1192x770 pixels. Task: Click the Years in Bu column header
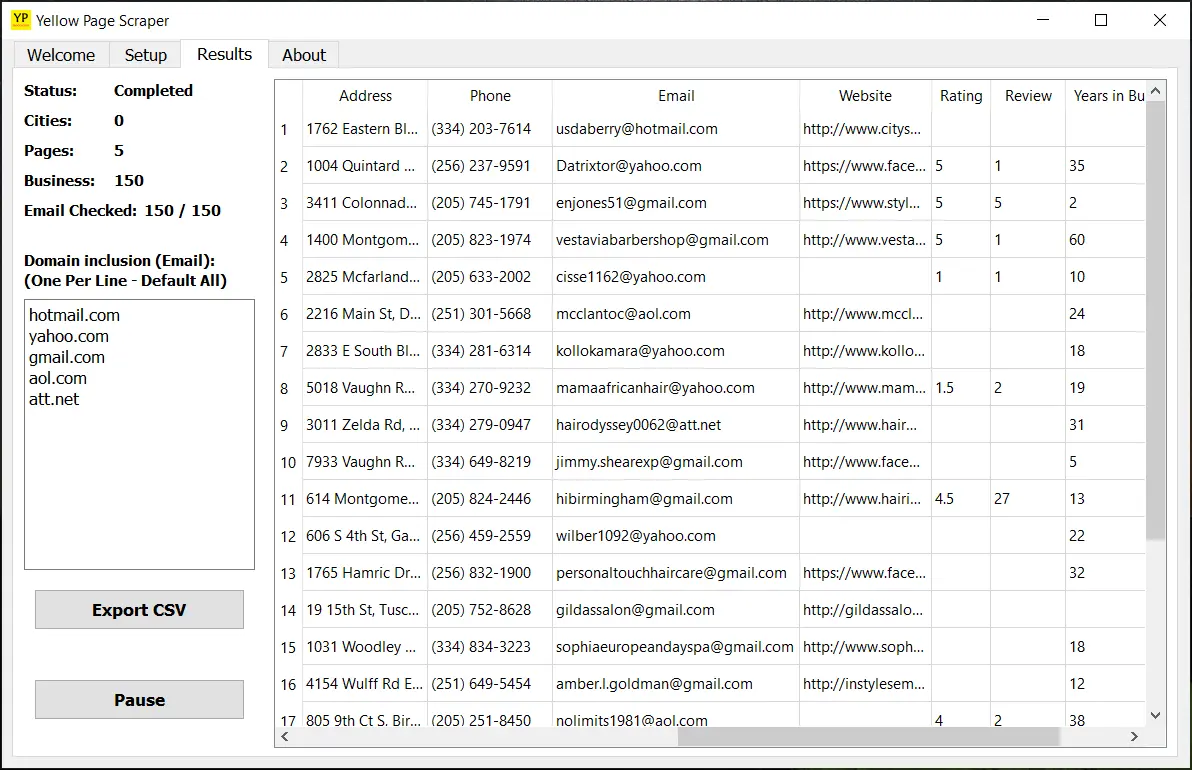1106,96
